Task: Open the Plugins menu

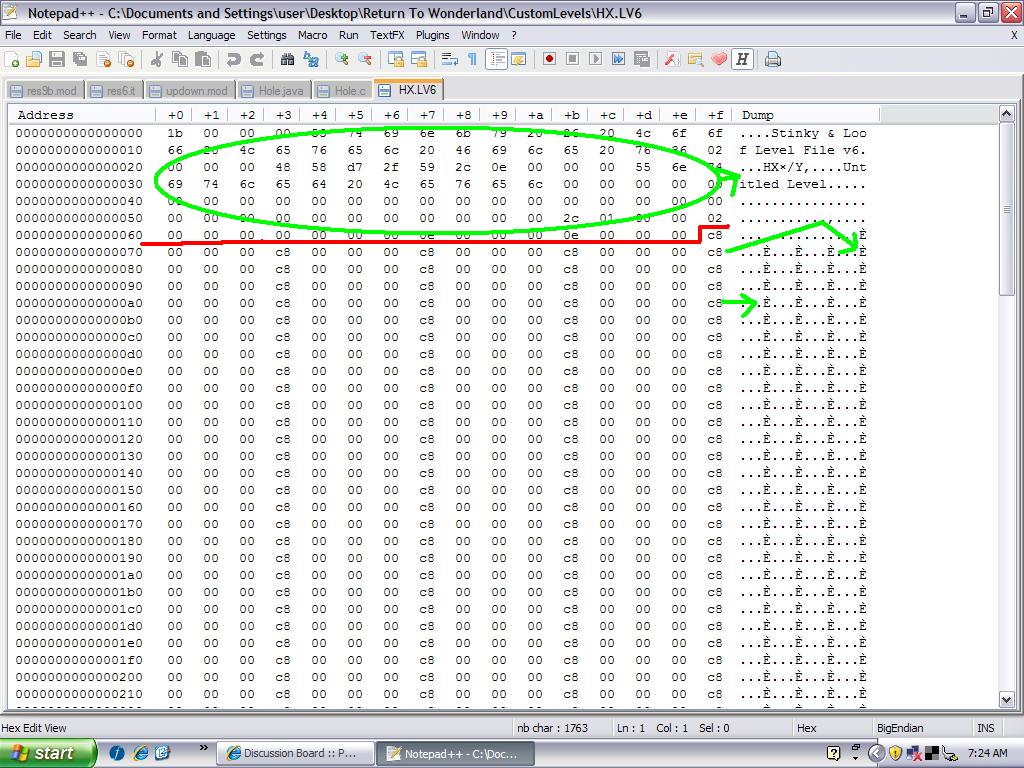Action: click(x=432, y=35)
